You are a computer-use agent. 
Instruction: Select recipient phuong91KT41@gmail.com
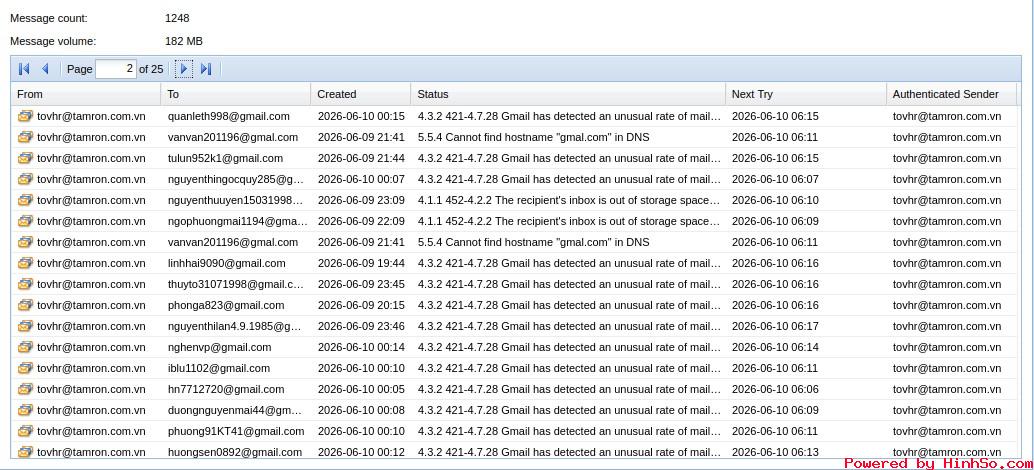click(x=236, y=431)
